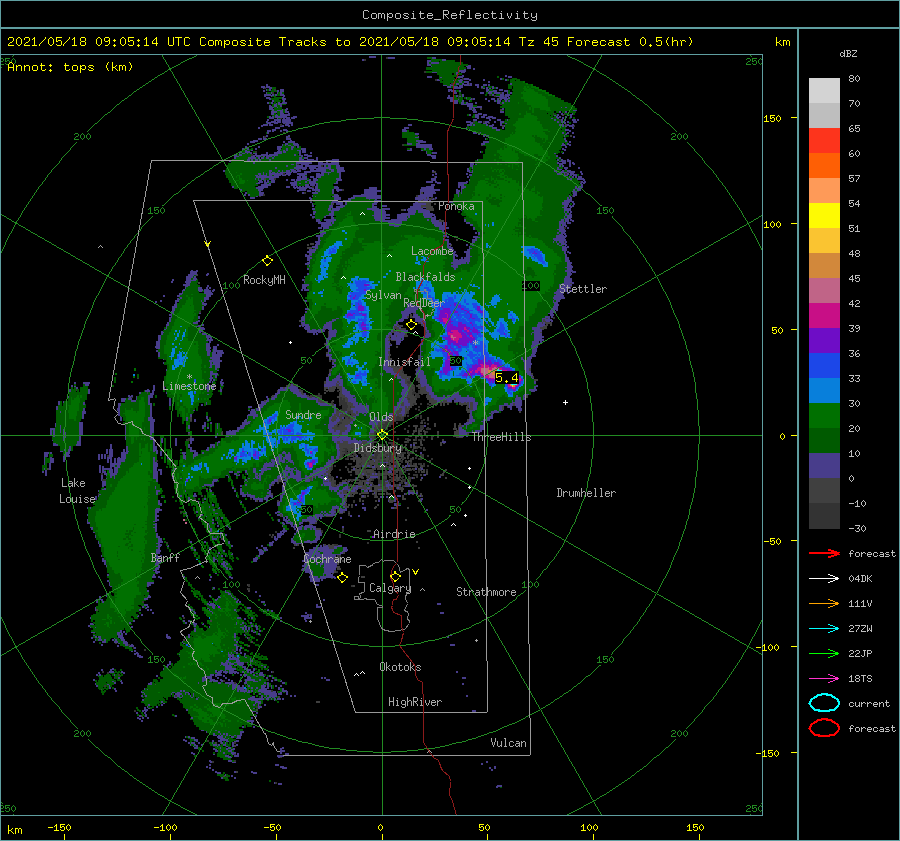Screen dimensions: 900x841
Task: Select the yellow diamond marker above Calgary
Action: point(395,576)
